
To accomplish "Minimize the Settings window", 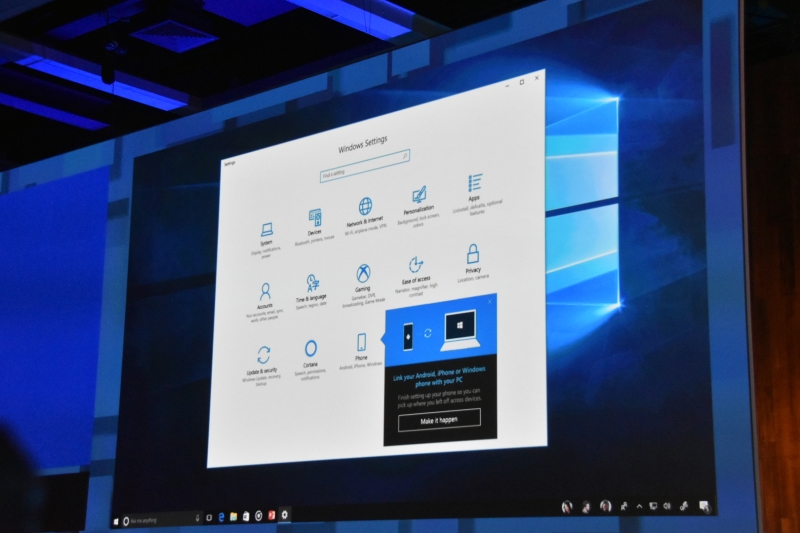I will pos(507,85).
